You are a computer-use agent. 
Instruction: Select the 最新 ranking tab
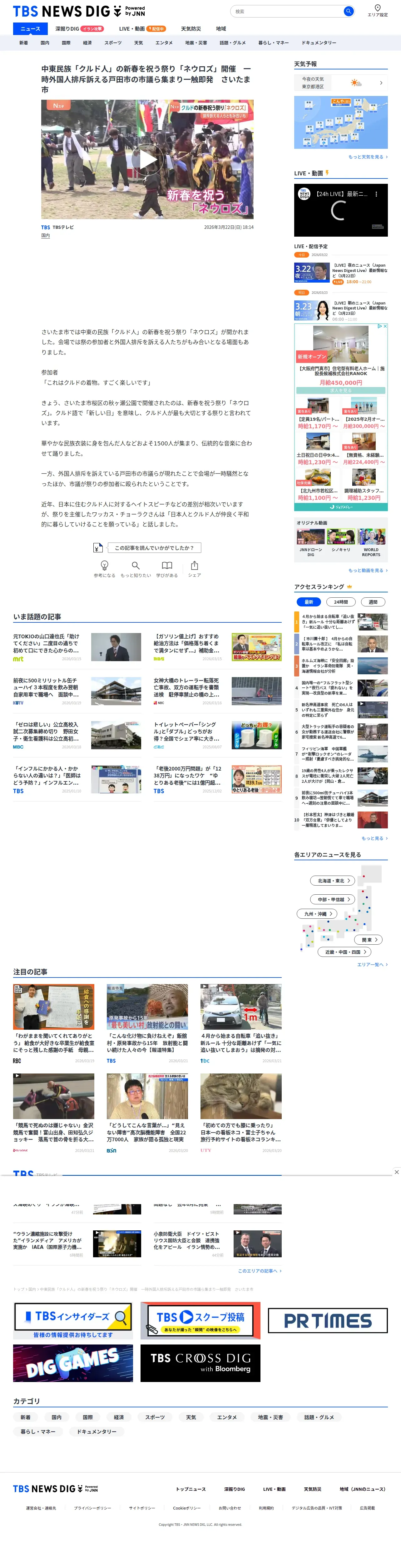coord(309,602)
